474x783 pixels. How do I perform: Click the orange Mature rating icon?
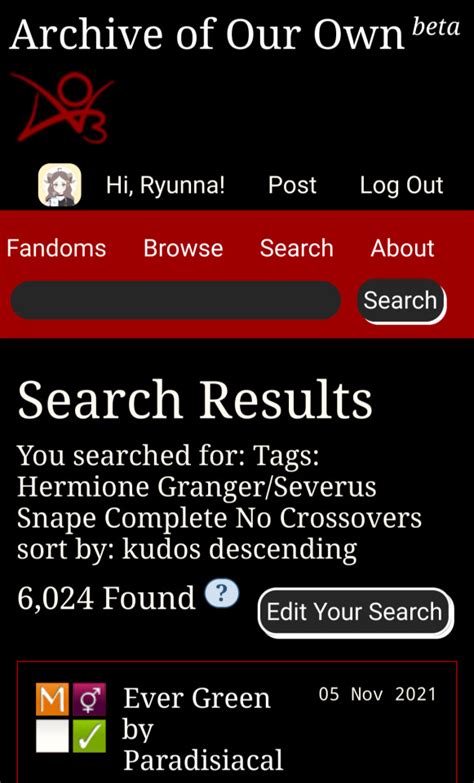pos(52,699)
